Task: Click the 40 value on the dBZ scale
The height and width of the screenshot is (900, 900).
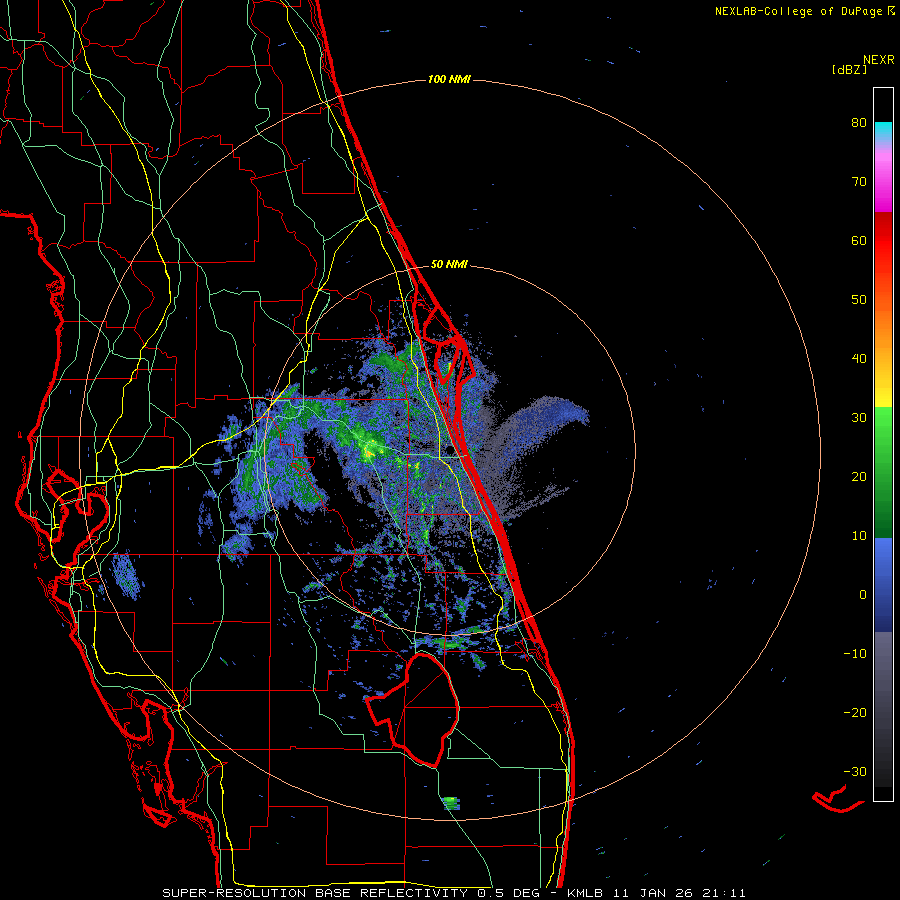Action: pos(859,359)
